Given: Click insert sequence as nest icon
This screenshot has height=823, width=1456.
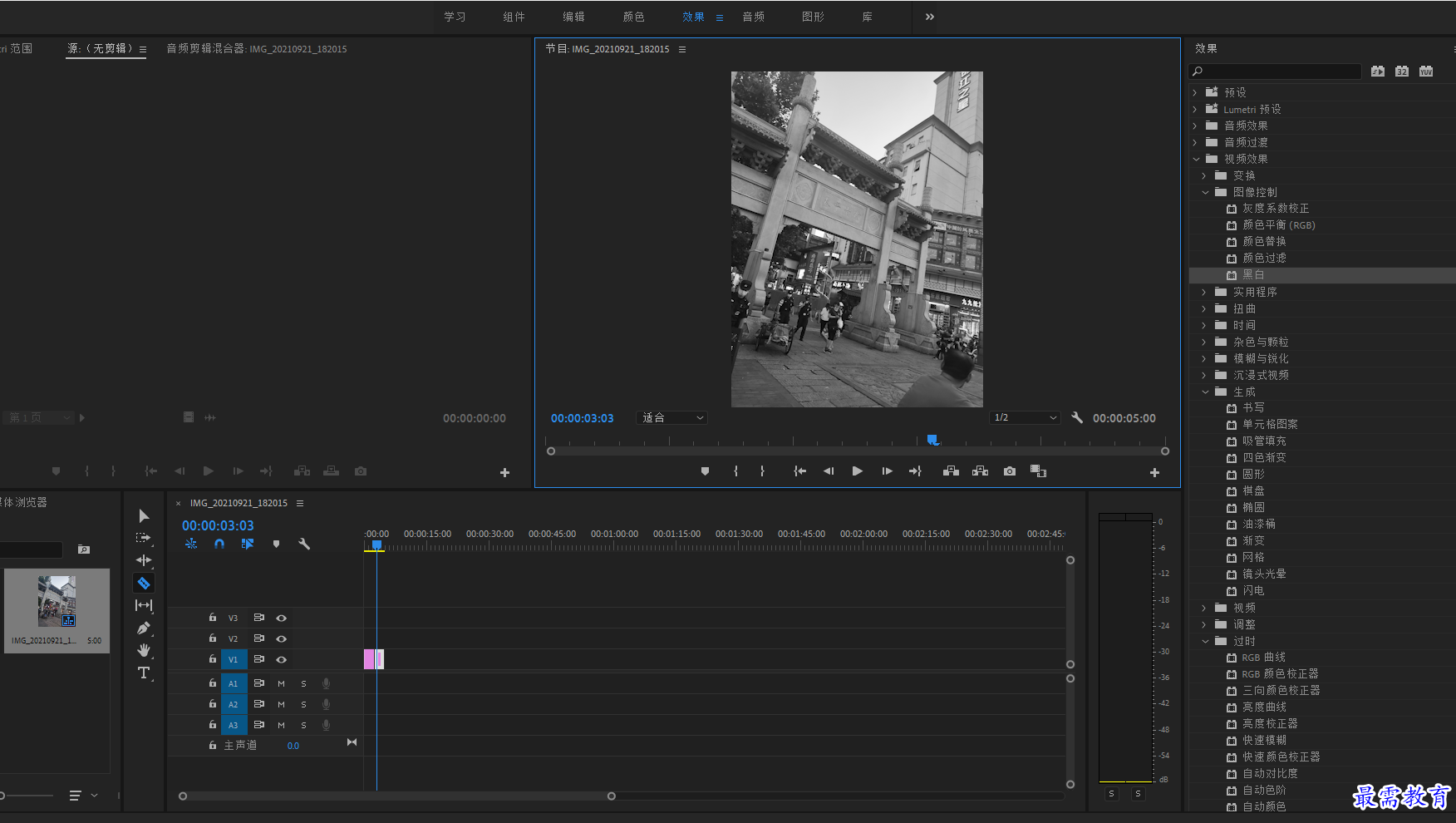Looking at the screenshot, I should (191, 544).
